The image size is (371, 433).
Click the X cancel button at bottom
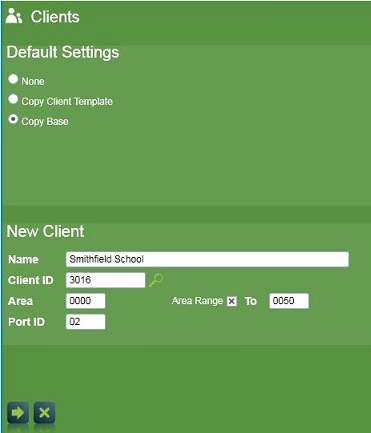click(x=44, y=413)
